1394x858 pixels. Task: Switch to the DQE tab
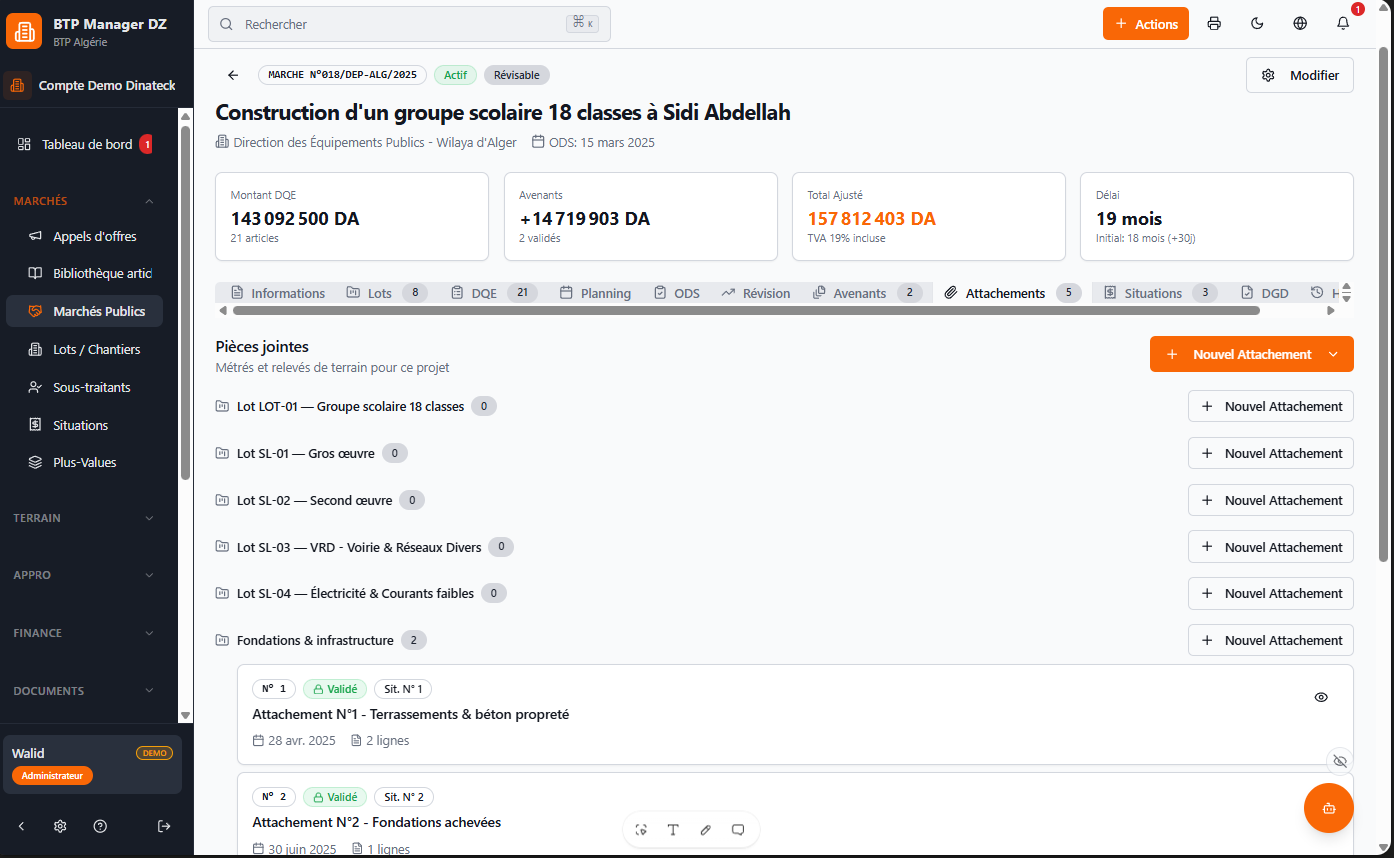point(494,293)
